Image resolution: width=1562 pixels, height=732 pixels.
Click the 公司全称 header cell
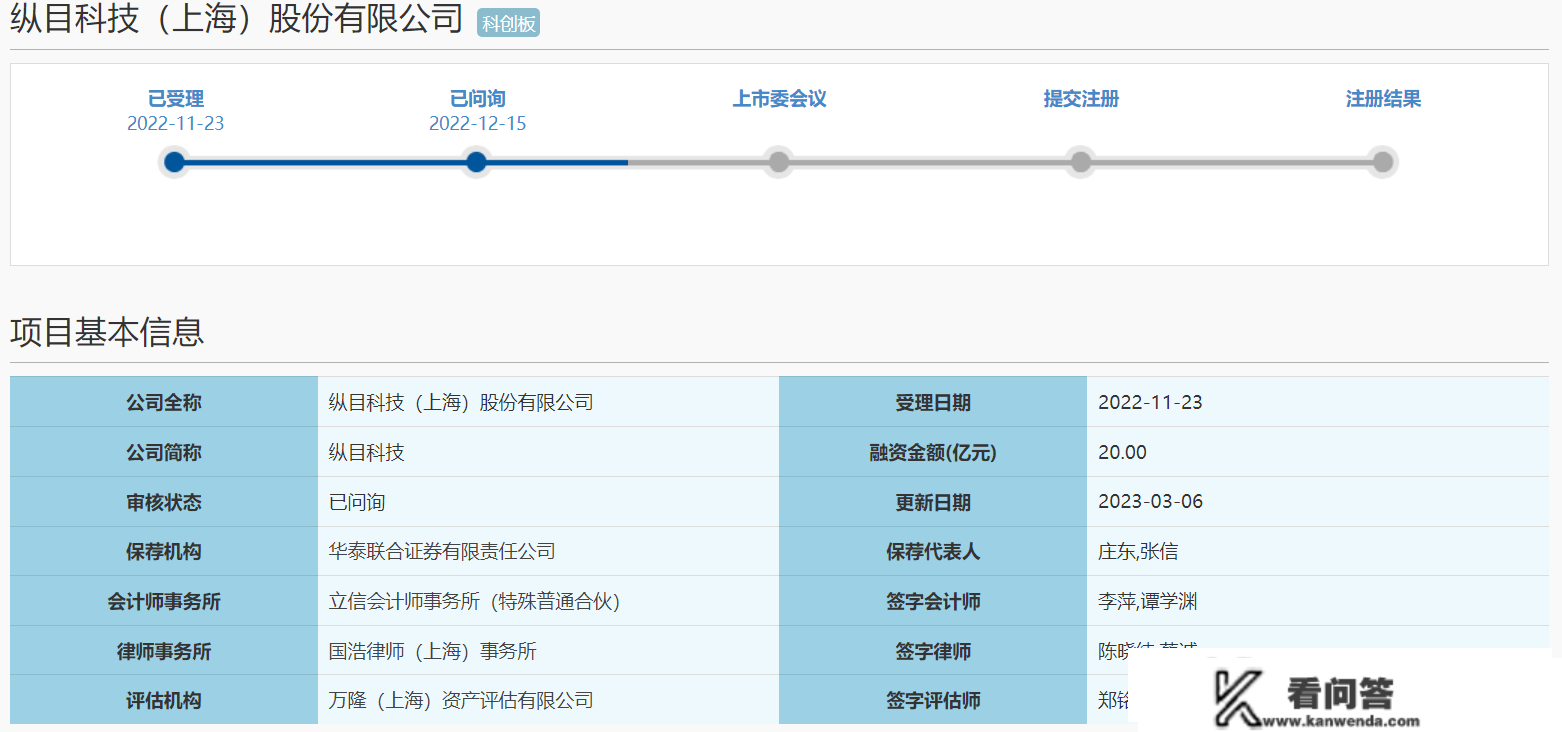pyautogui.click(x=164, y=402)
